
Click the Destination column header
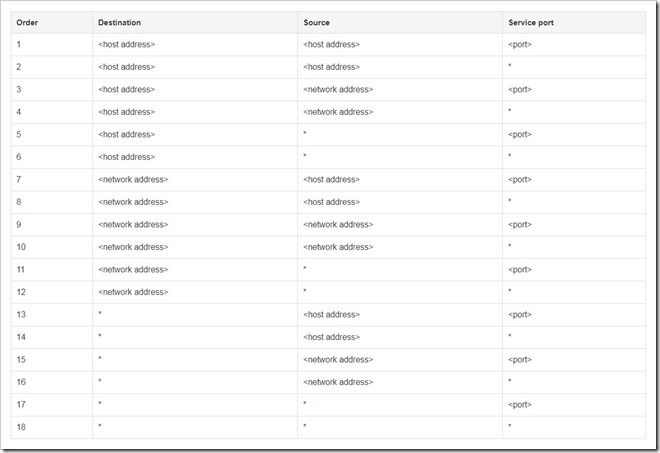pos(119,22)
